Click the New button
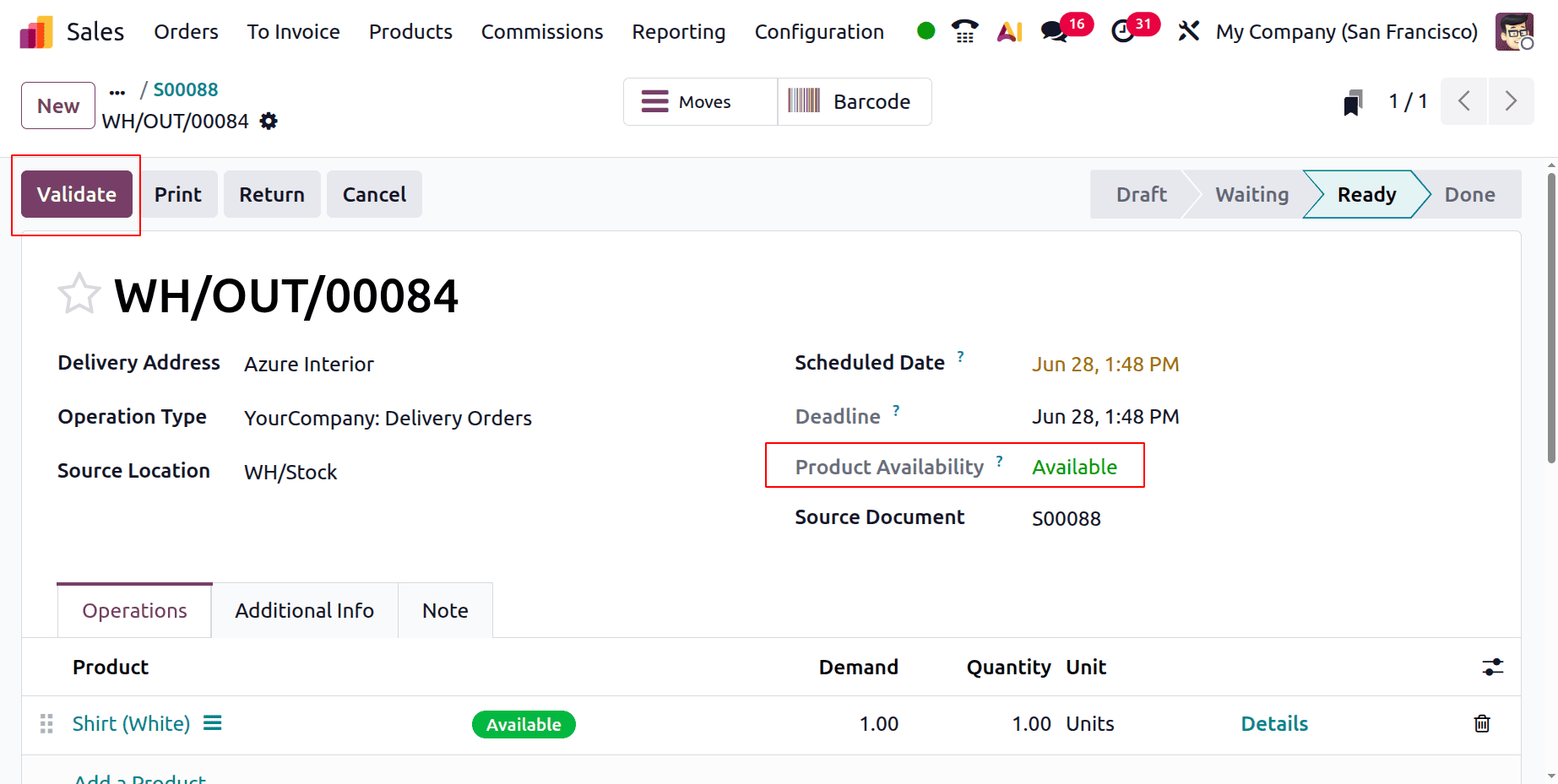Screen dimensions: 1558x784 point(58,105)
